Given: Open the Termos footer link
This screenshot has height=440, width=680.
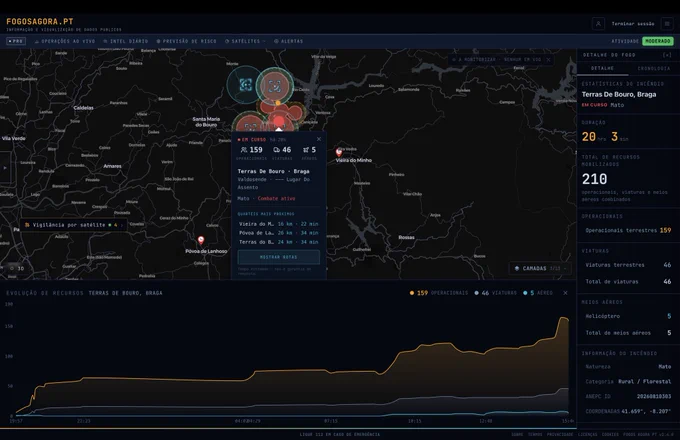Looking at the screenshot, I should point(535,434).
